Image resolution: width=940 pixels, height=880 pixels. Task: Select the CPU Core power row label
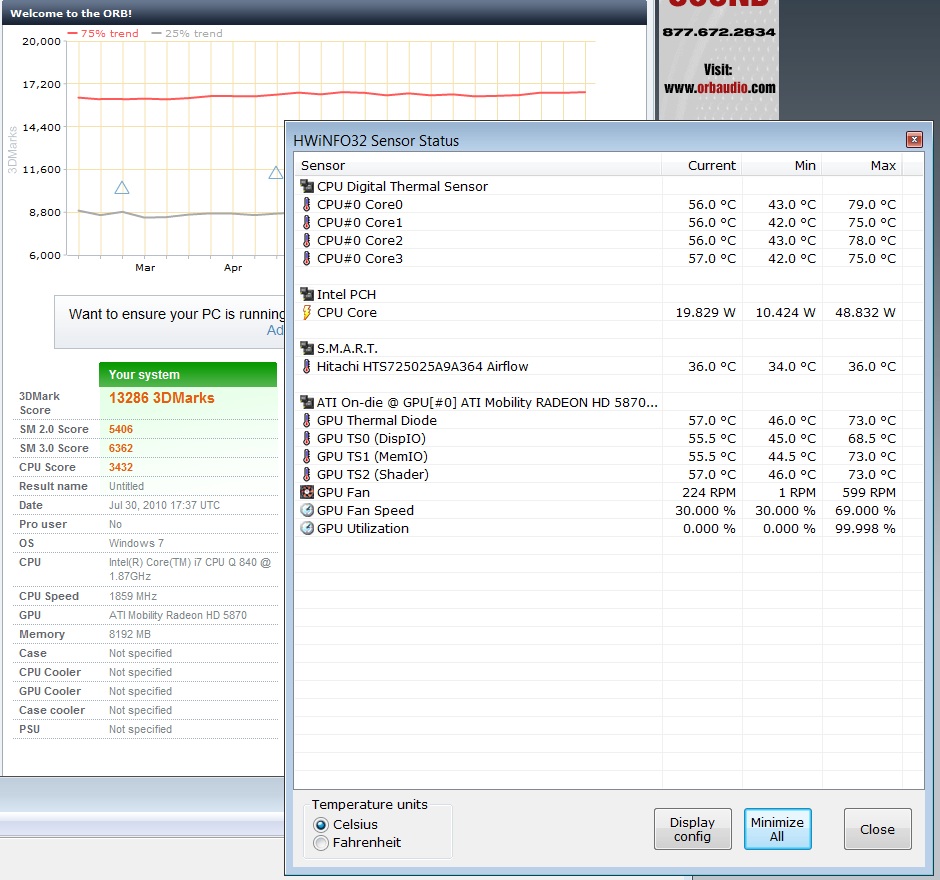click(x=347, y=312)
